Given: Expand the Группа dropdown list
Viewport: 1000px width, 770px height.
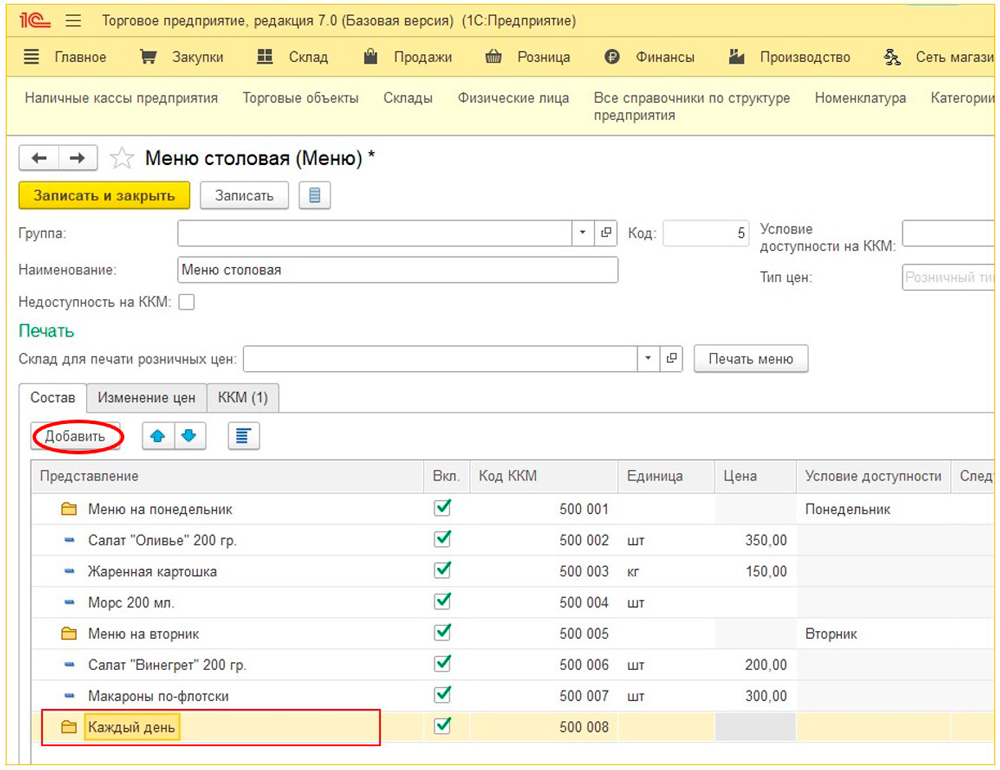Looking at the screenshot, I should [583, 233].
